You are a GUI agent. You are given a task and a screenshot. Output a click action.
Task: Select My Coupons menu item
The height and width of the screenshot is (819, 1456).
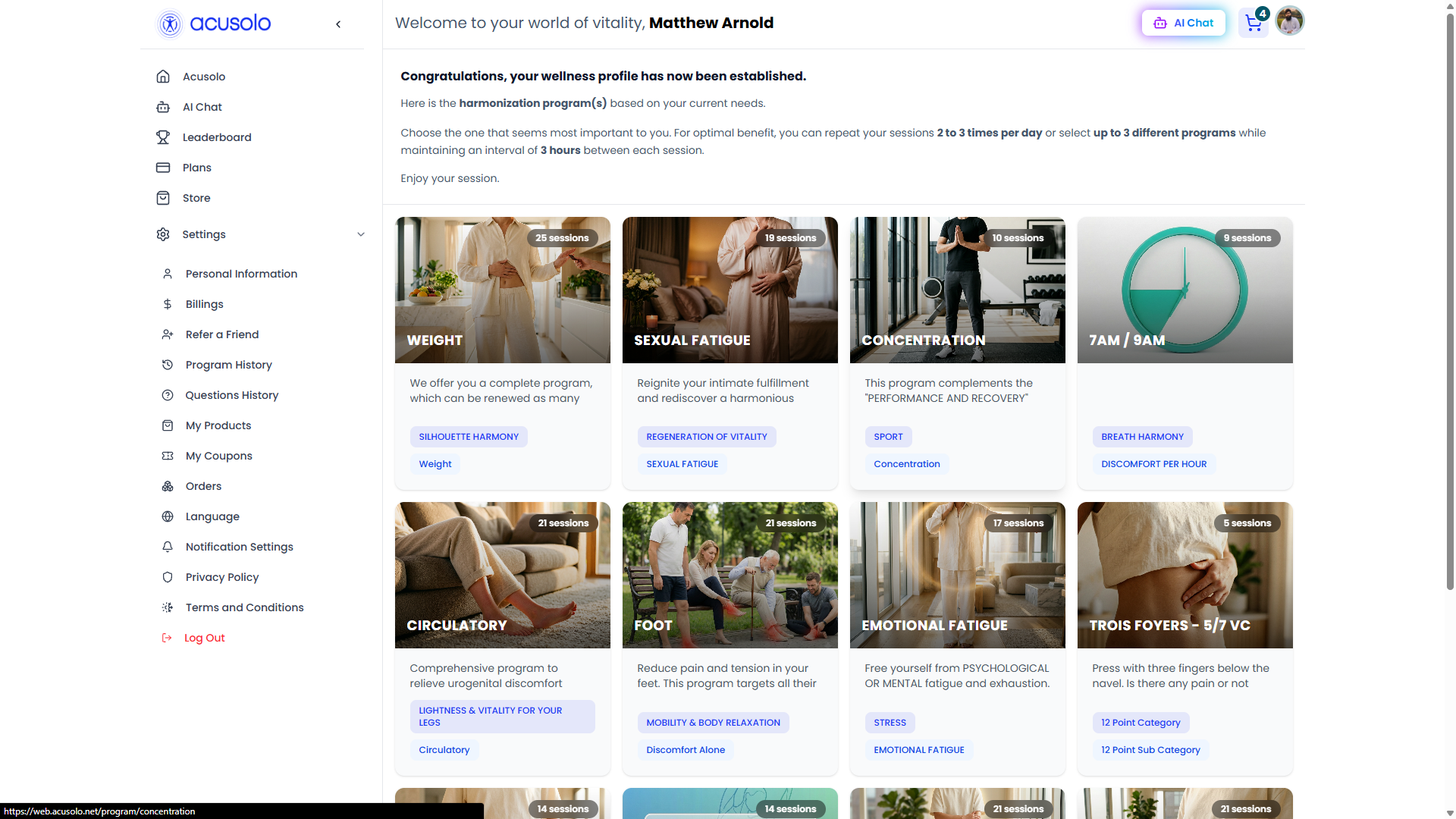pyautogui.click(x=219, y=456)
